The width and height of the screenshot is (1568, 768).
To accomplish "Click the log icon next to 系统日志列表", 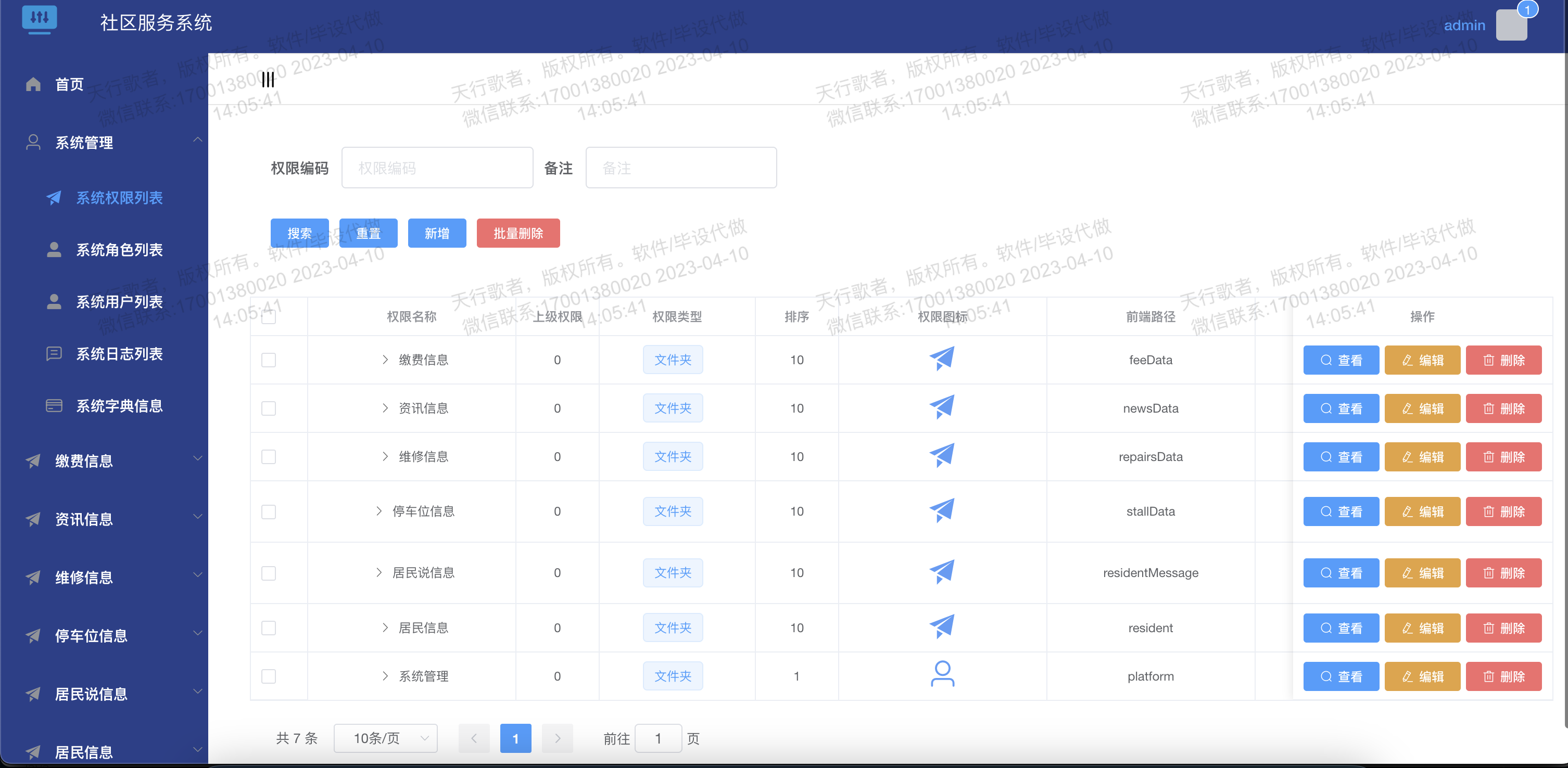I will click(x=54, y=354).
